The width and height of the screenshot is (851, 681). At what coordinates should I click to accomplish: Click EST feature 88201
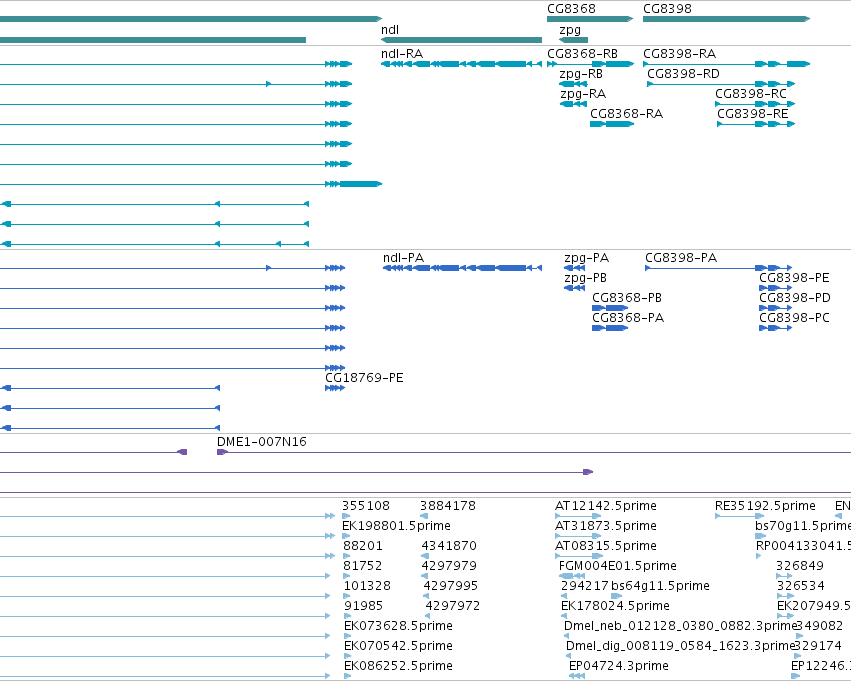coord(347,556)
